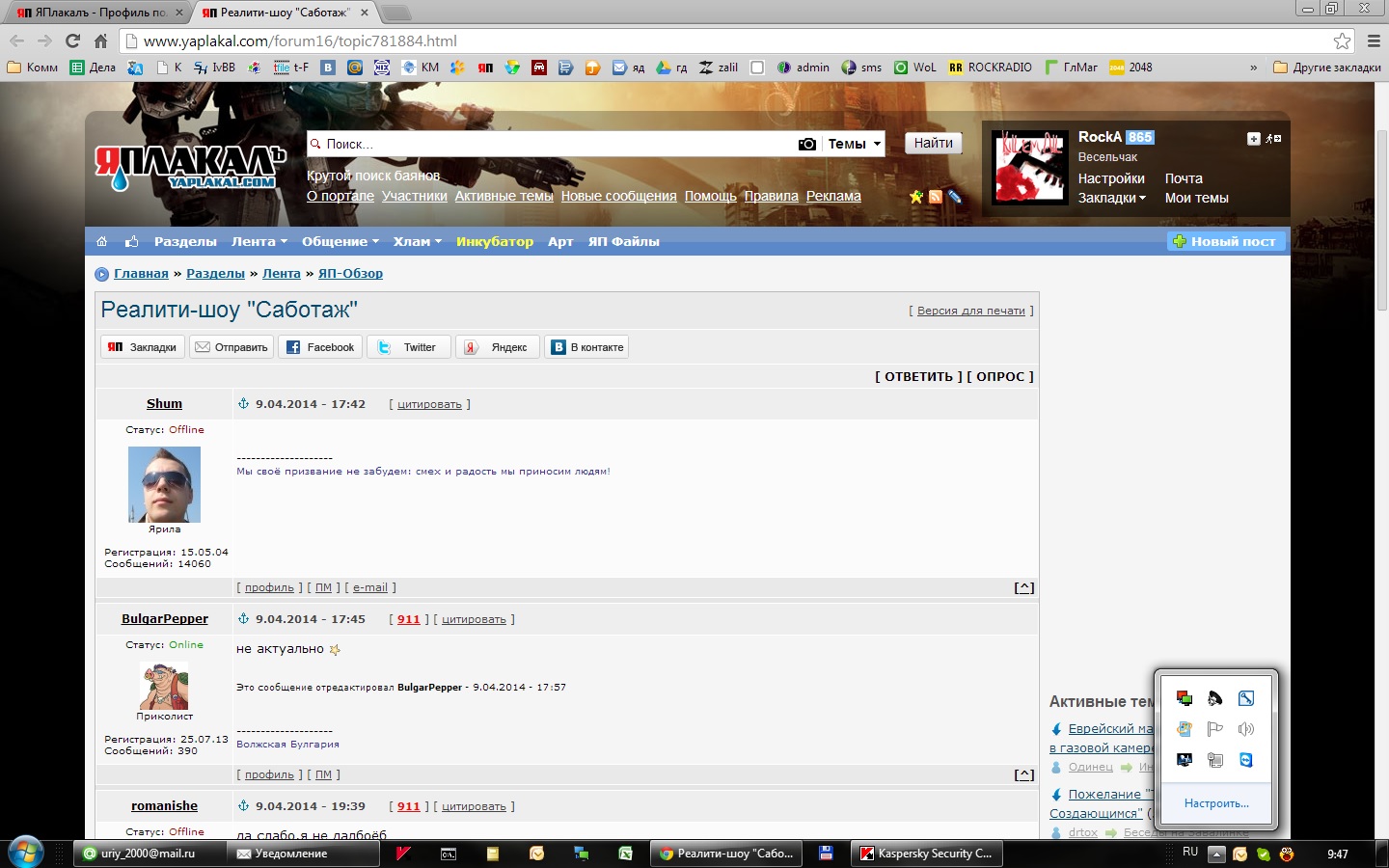Screen dimensions: 1389x868
Task: Open the Windows Start button
Action: click(x=26, y=854)
